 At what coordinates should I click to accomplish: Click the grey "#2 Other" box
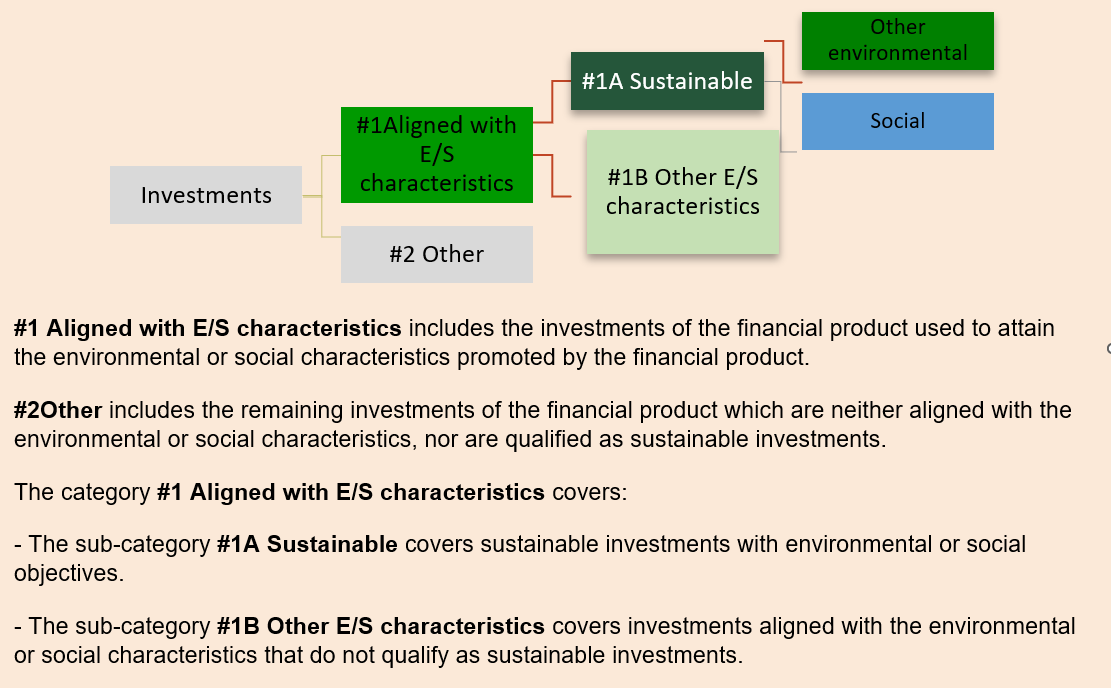tap(436, 254)
